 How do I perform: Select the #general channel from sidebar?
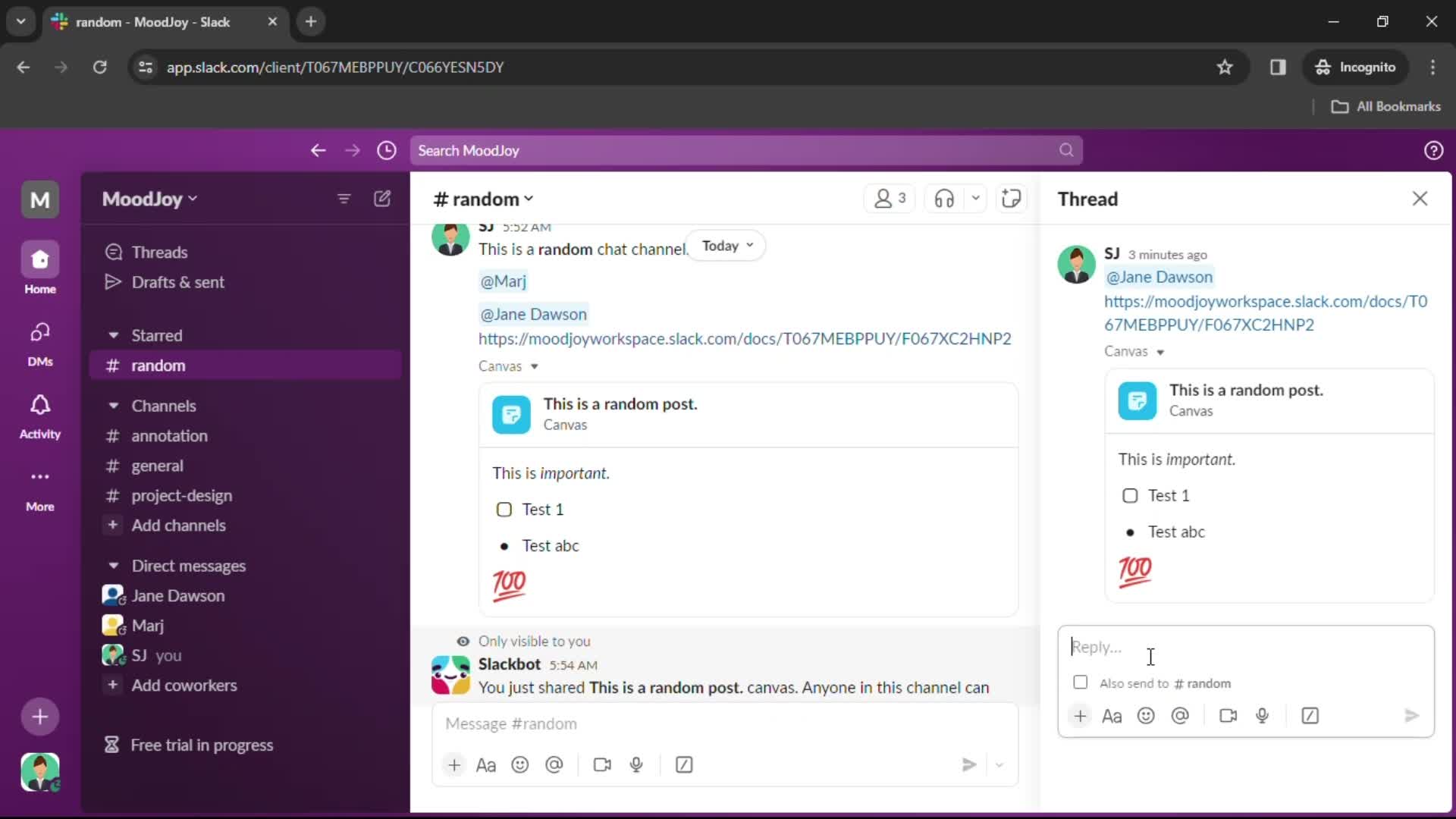point(158,465)
